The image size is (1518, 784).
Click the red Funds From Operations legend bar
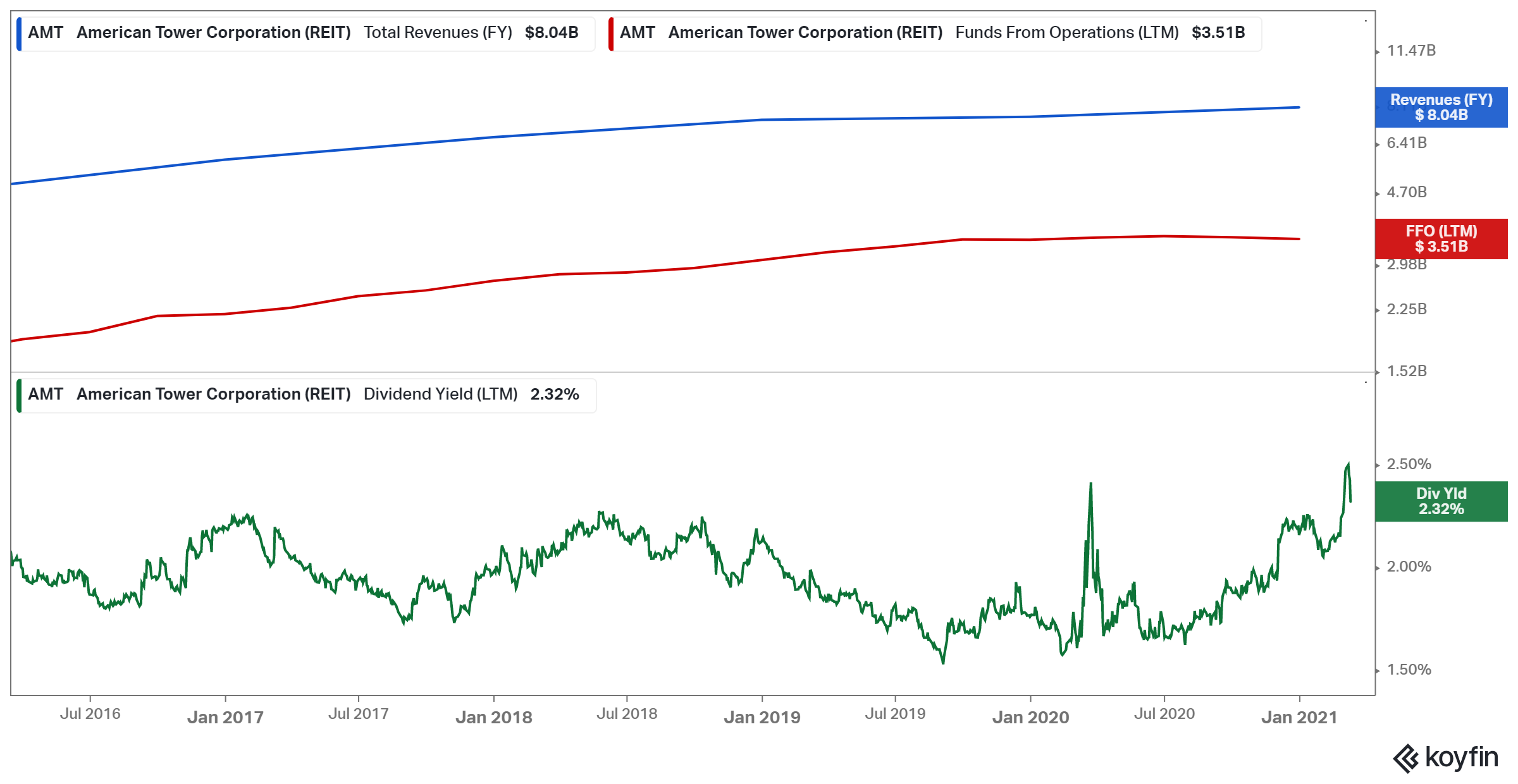611,34
